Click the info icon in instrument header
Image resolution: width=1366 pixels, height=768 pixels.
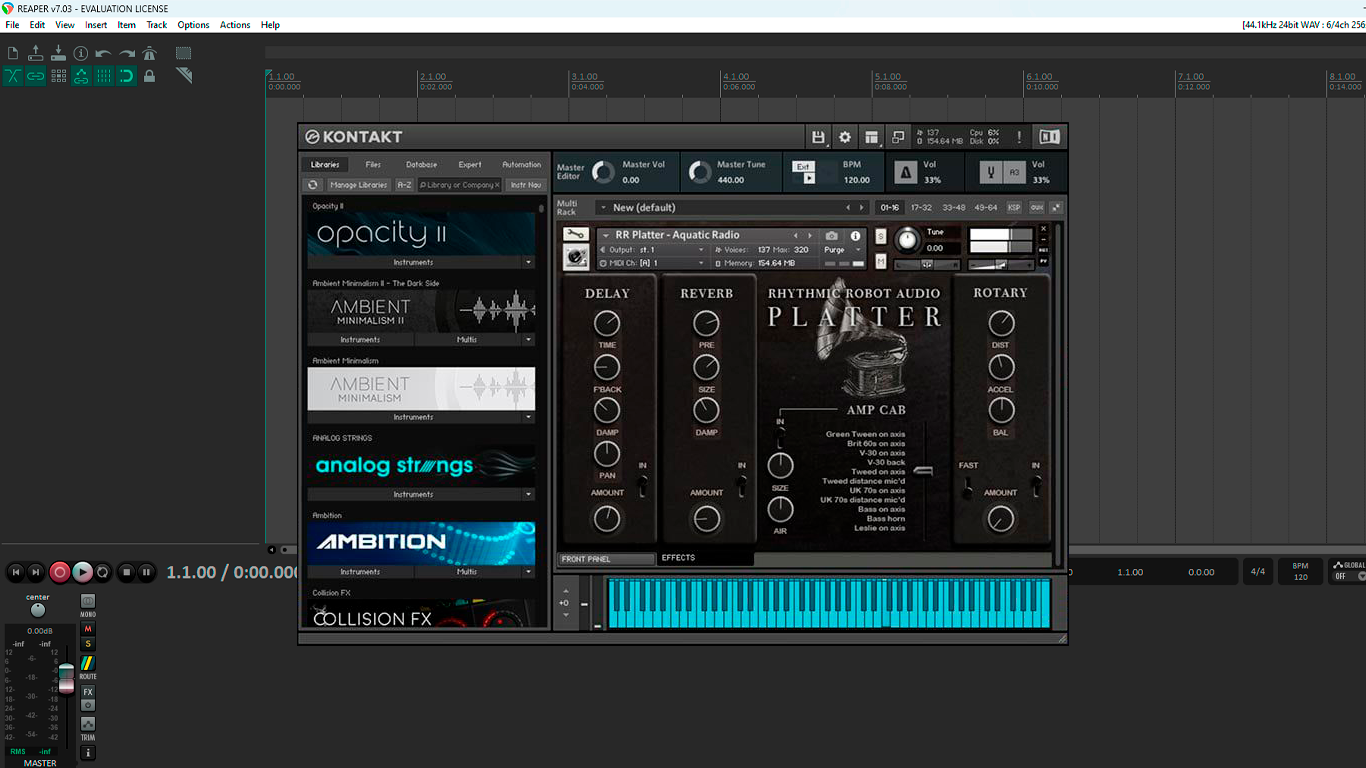(x=855, y=236)
